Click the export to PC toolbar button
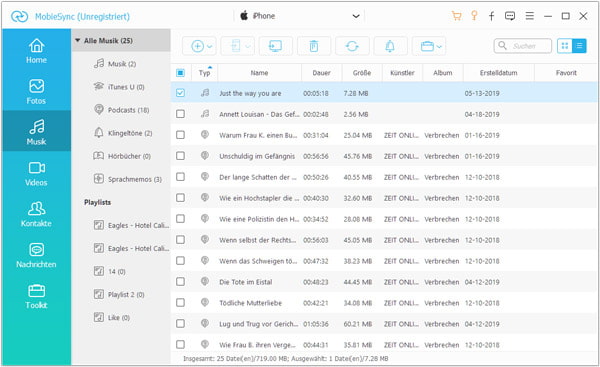The width and height of the screenshot is (600, 367). pos(276,46)
